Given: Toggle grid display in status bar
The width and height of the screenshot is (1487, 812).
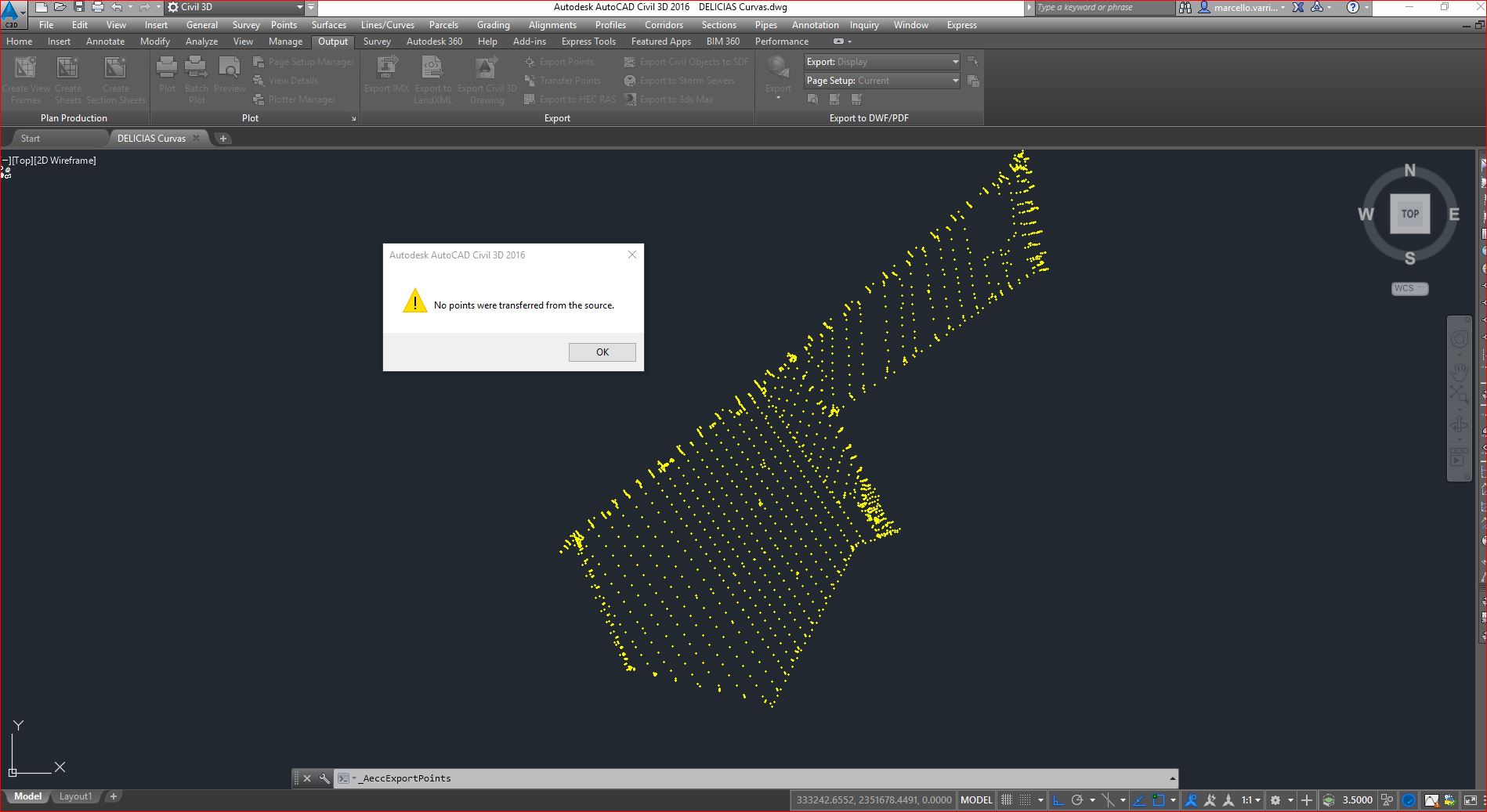Looking at the screenshot, I should [1007, 799].
